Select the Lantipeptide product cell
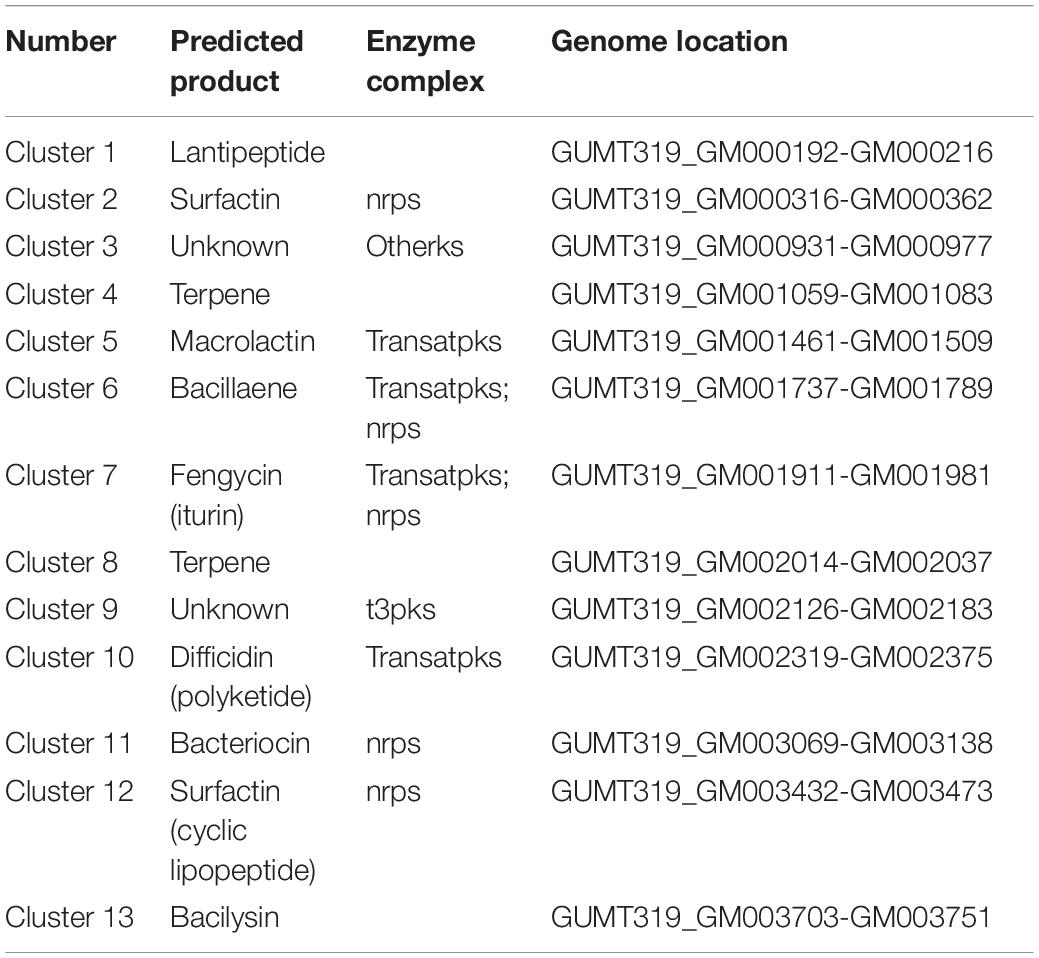This screenshot has width=1039, height=958. [x=247, y=153]
